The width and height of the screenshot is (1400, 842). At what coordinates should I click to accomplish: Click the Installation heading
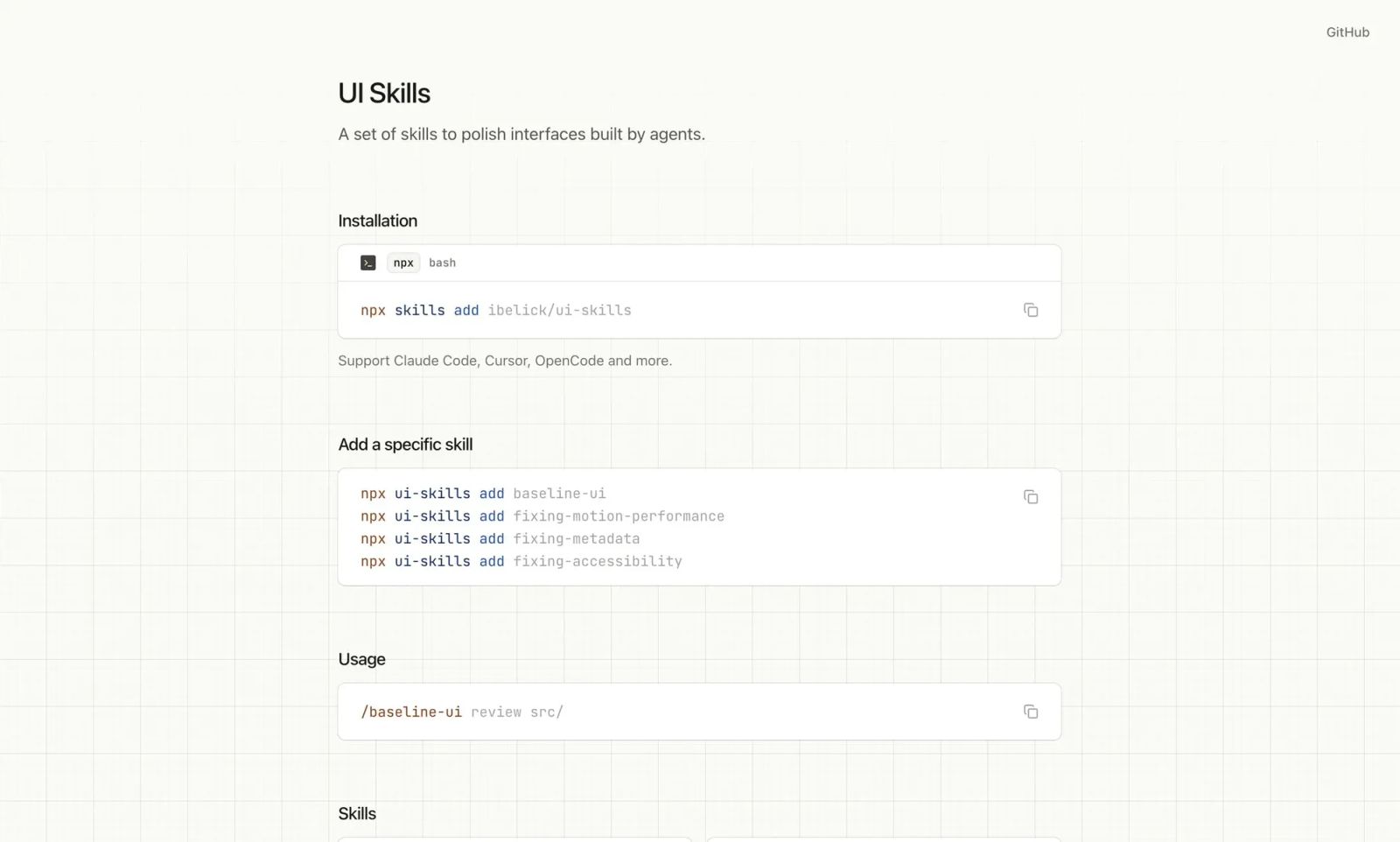pyautogui.click(x=378, y=221)
